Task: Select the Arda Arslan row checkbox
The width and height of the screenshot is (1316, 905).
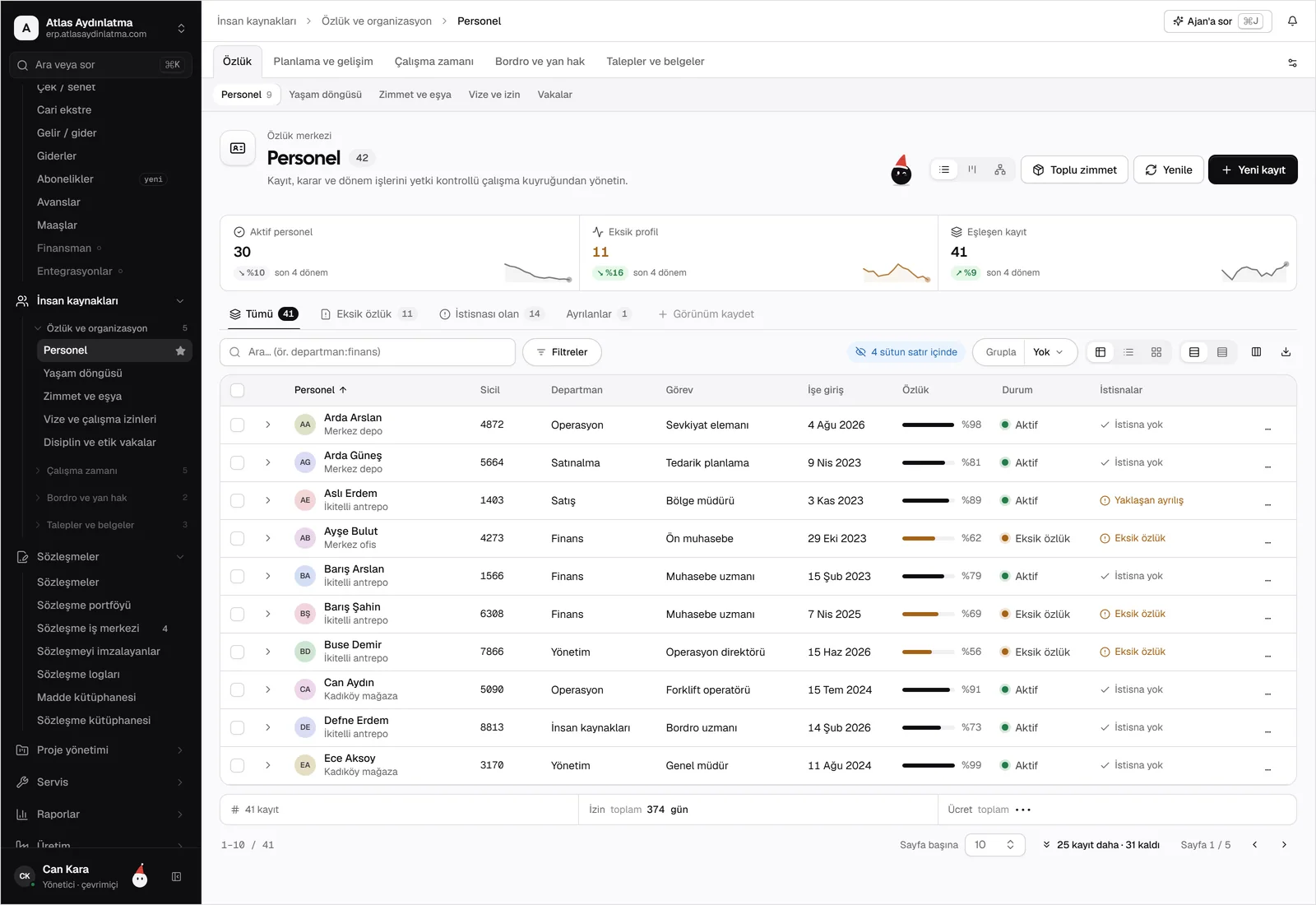Action: click(x=237, y=425)
